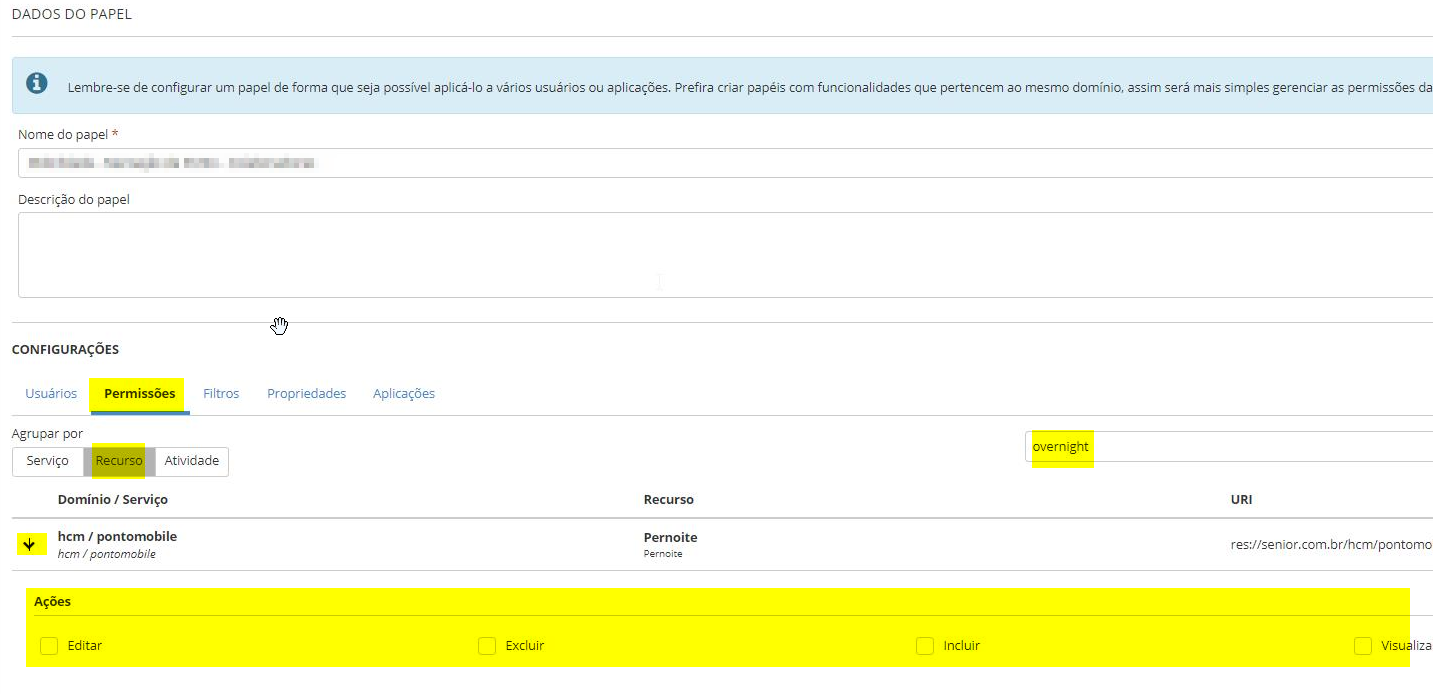Group permissions by Recurso
This screenshot has height=694, width=1433.
(x=119, y=461)
